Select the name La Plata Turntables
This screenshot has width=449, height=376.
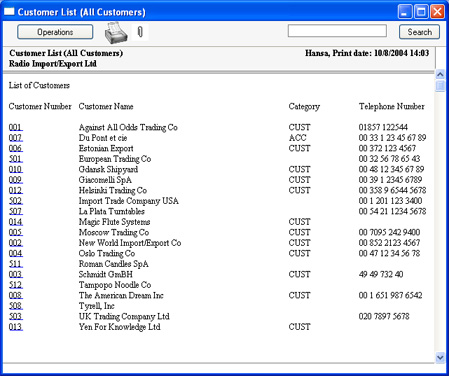112,211
